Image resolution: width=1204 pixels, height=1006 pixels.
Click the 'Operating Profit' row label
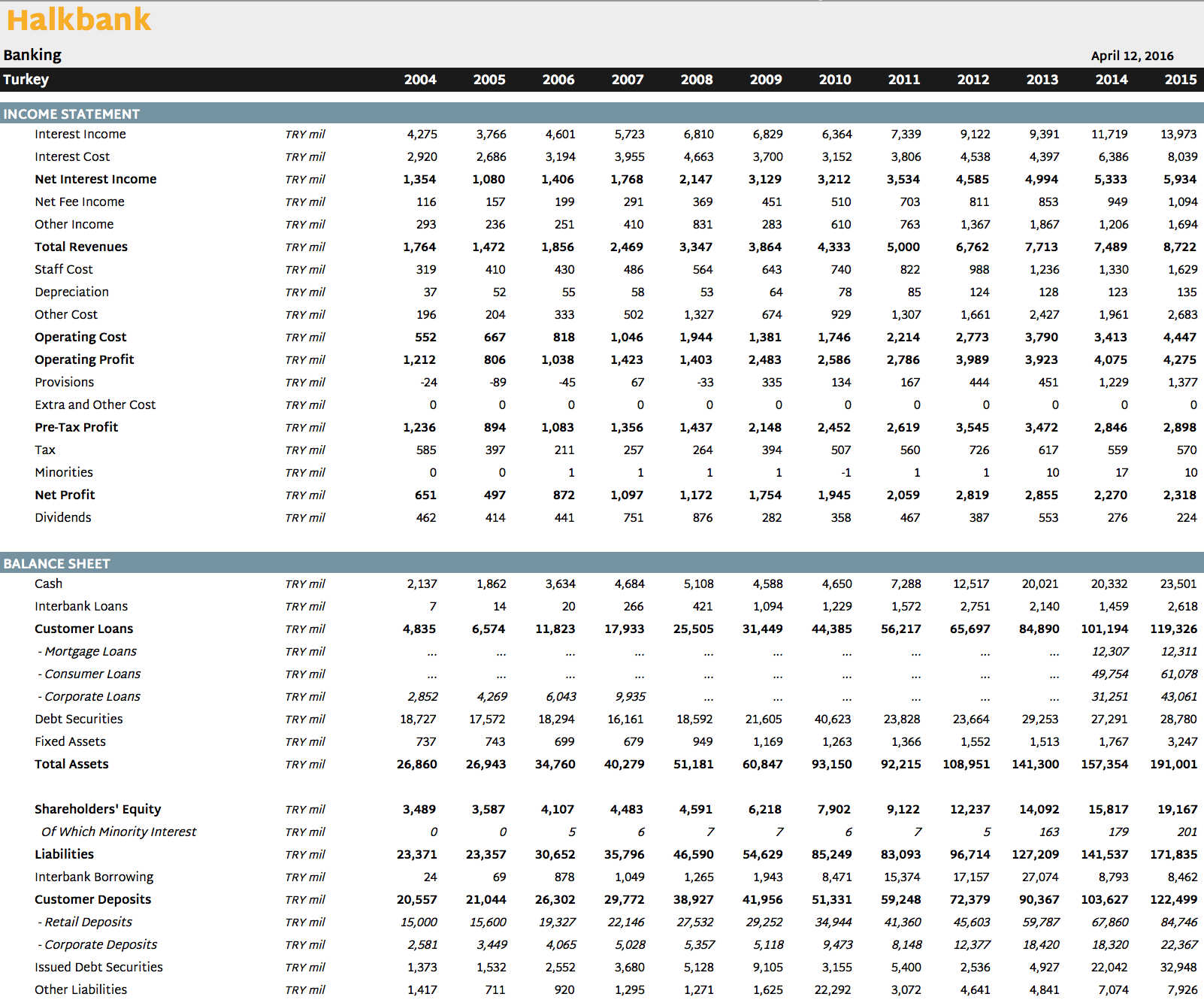(84, 360)
